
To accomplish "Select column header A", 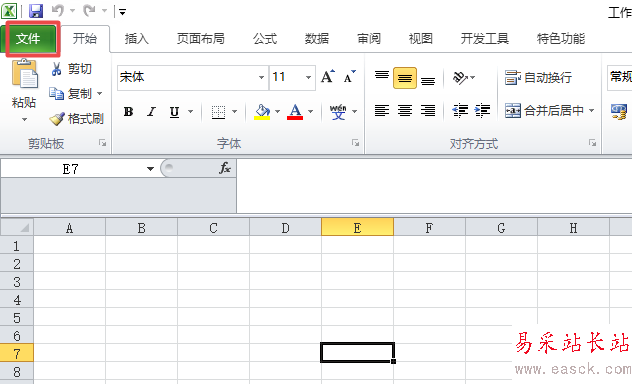I will coord(69,228).
